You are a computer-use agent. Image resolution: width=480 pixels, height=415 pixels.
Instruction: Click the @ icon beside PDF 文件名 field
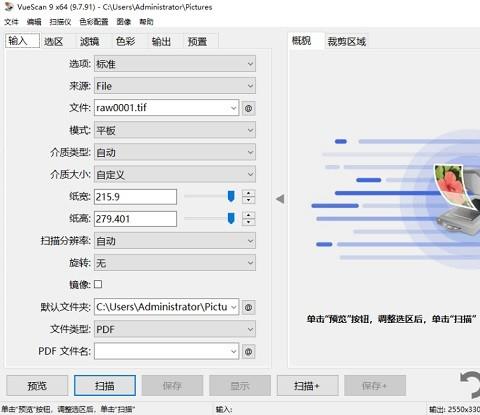(248, 352)
